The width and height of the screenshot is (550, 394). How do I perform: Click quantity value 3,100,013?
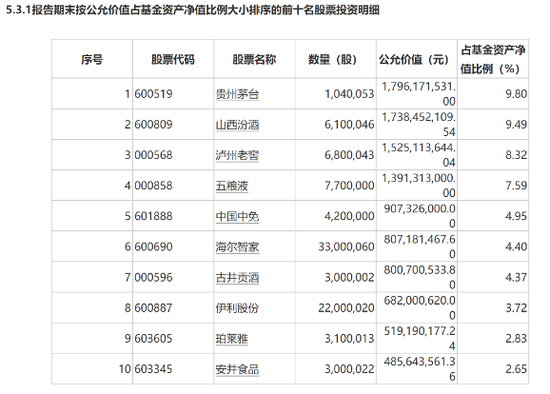click(x=349, y=339)
